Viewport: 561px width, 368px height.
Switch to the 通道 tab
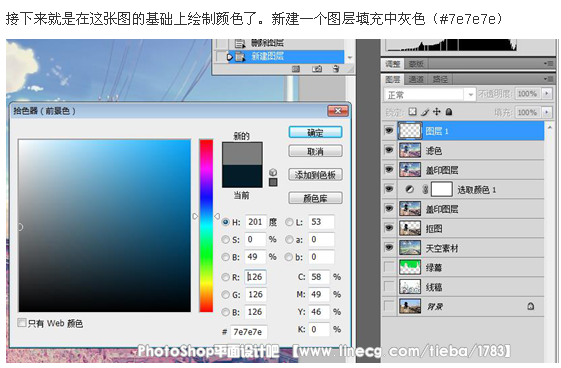pyautogui.click(x=415, y=79)
